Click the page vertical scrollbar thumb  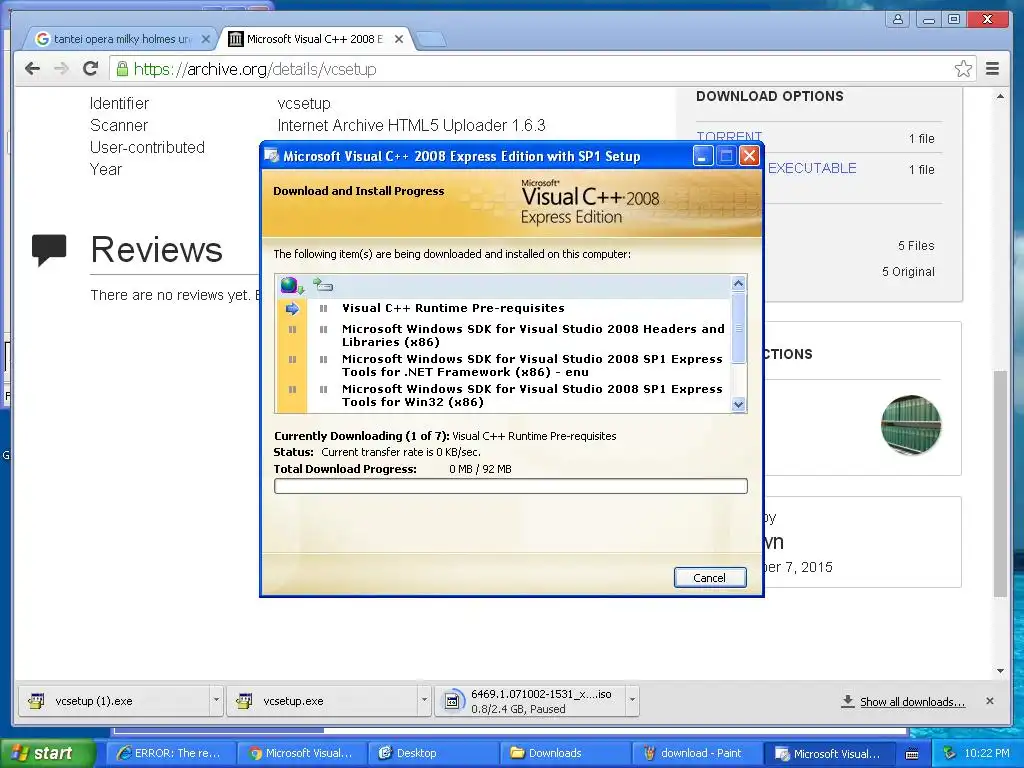click(x=1000, y=483)
